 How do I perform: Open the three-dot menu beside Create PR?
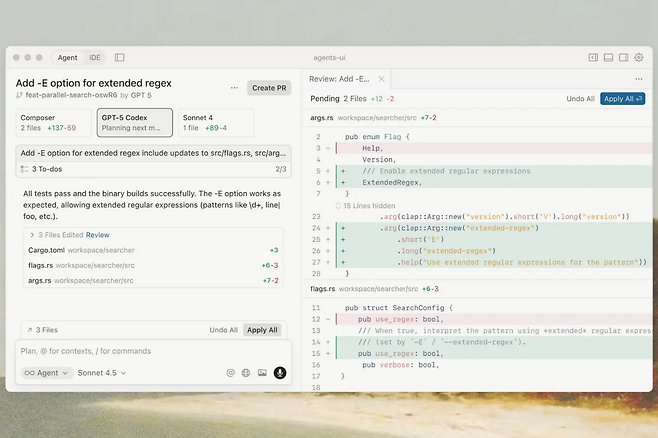(x=234, y=88)
